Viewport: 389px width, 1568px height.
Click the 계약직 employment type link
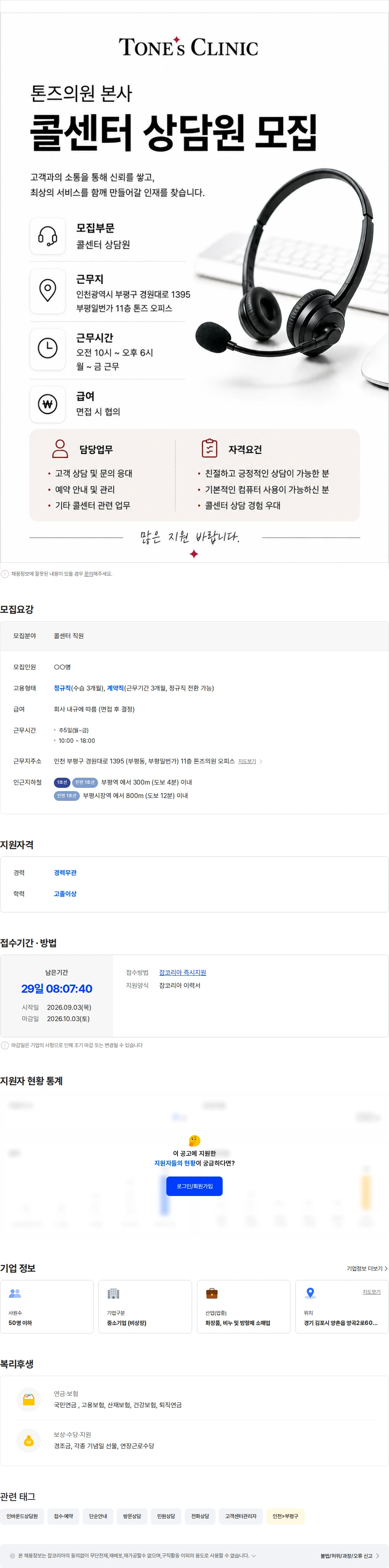point(115,688)
